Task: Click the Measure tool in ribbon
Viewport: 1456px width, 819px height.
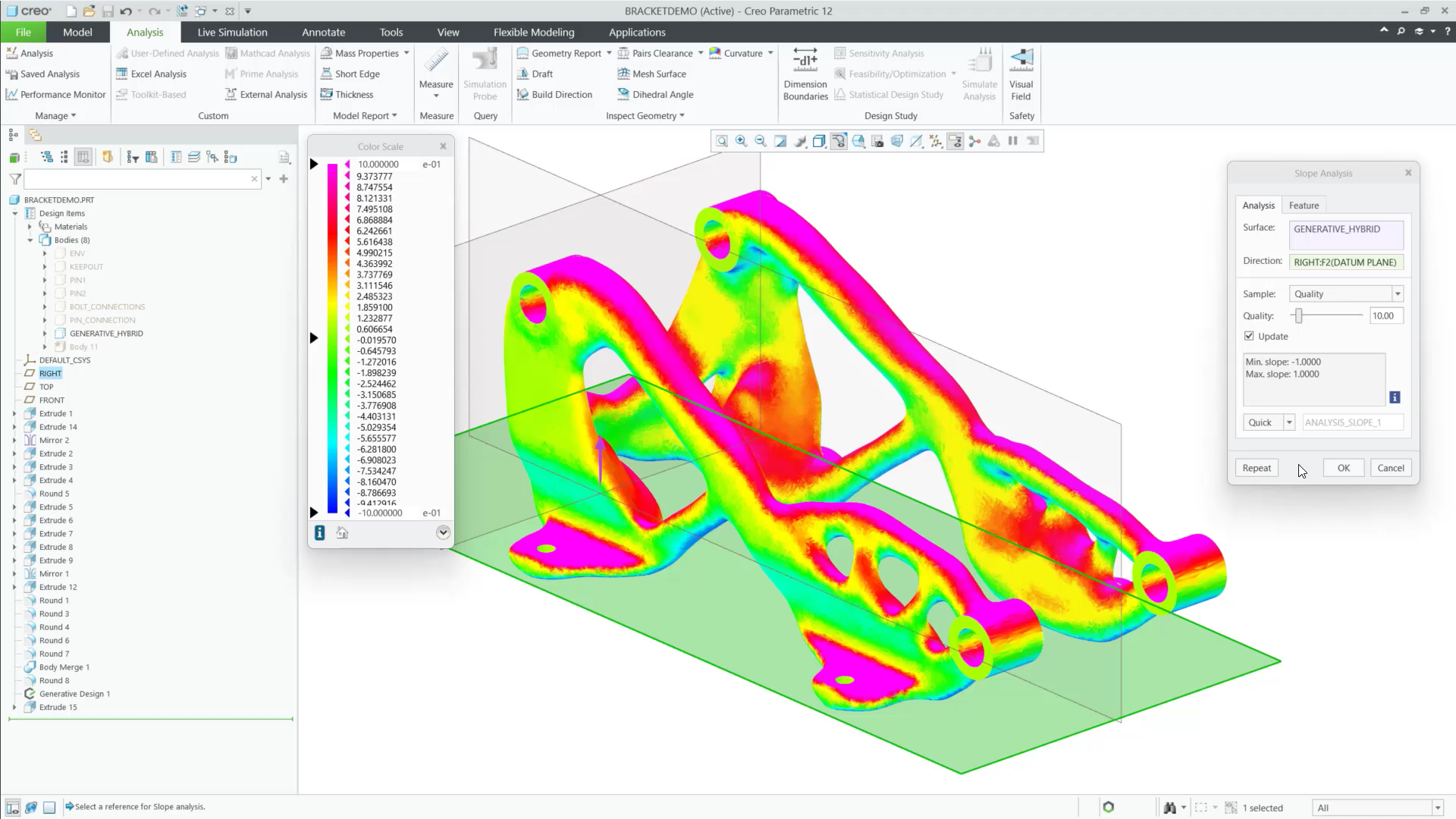Action: (x=436, y=73)
